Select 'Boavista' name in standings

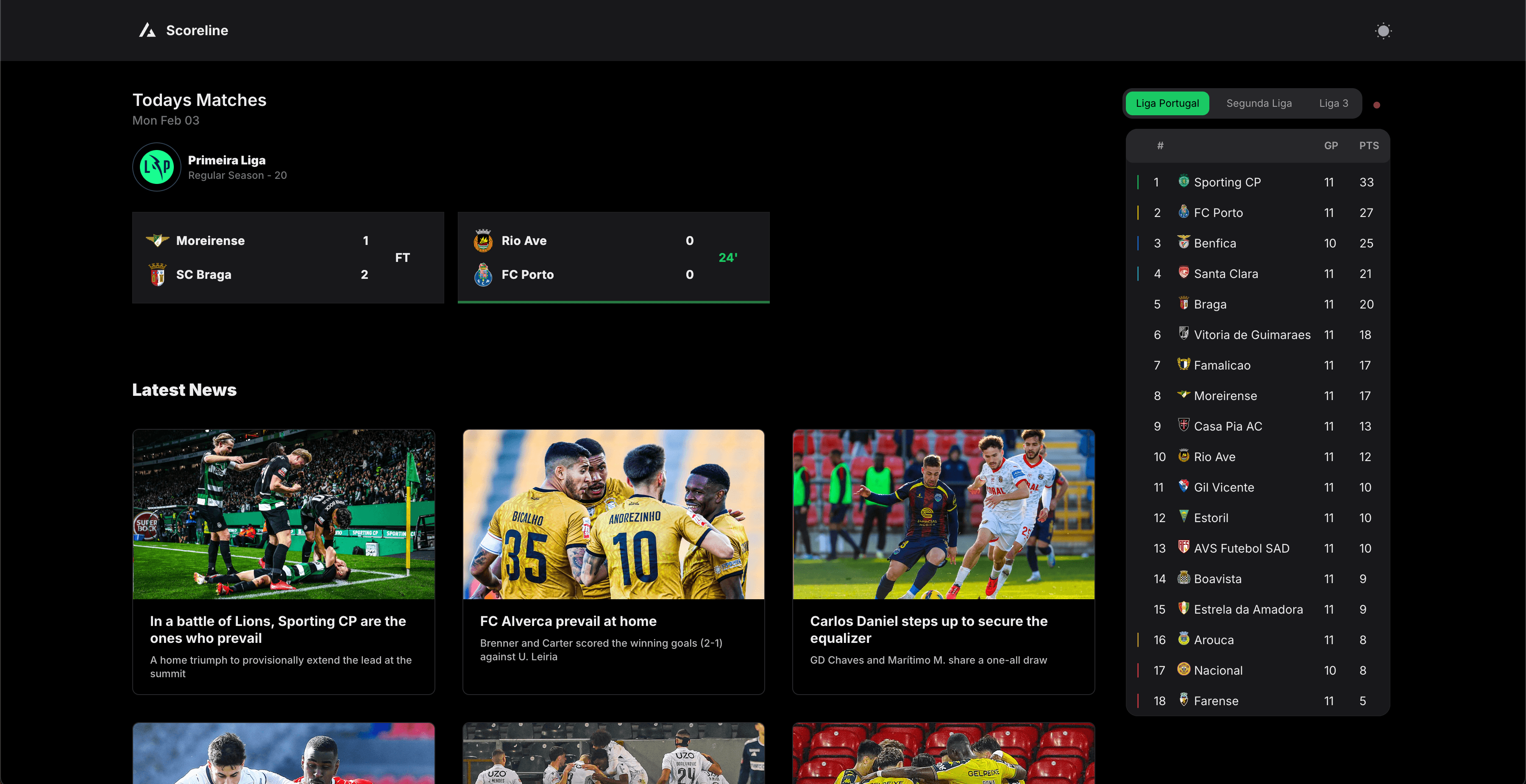coord(1217,579)
